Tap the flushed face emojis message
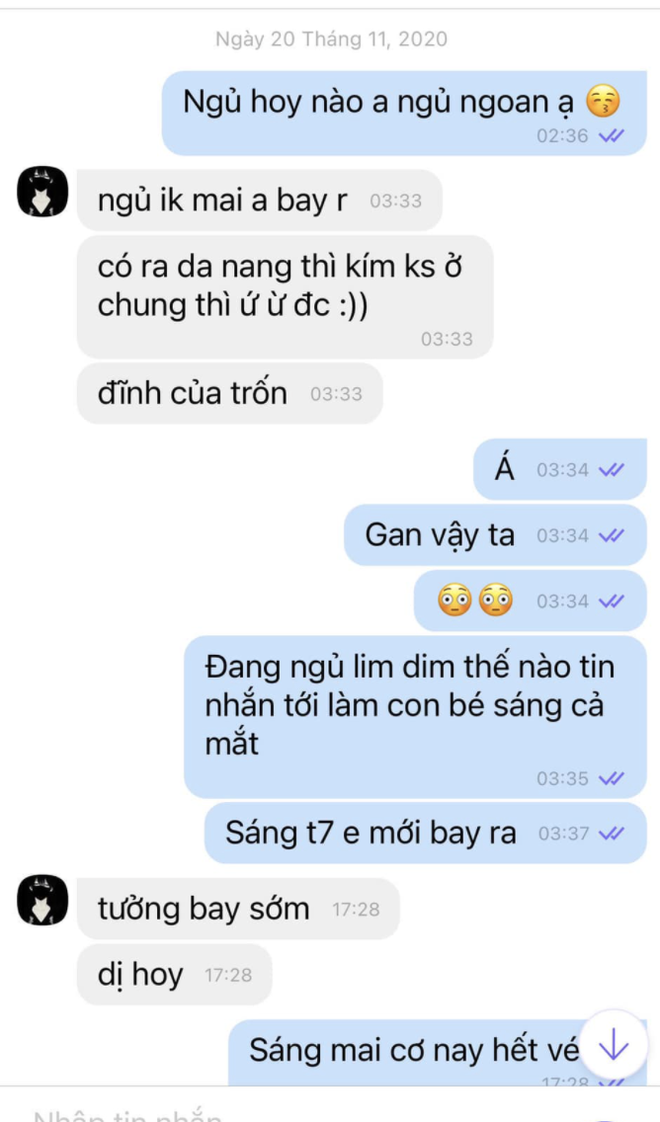The width and height of the screenshot is (660, 1122). click(530, 600)
